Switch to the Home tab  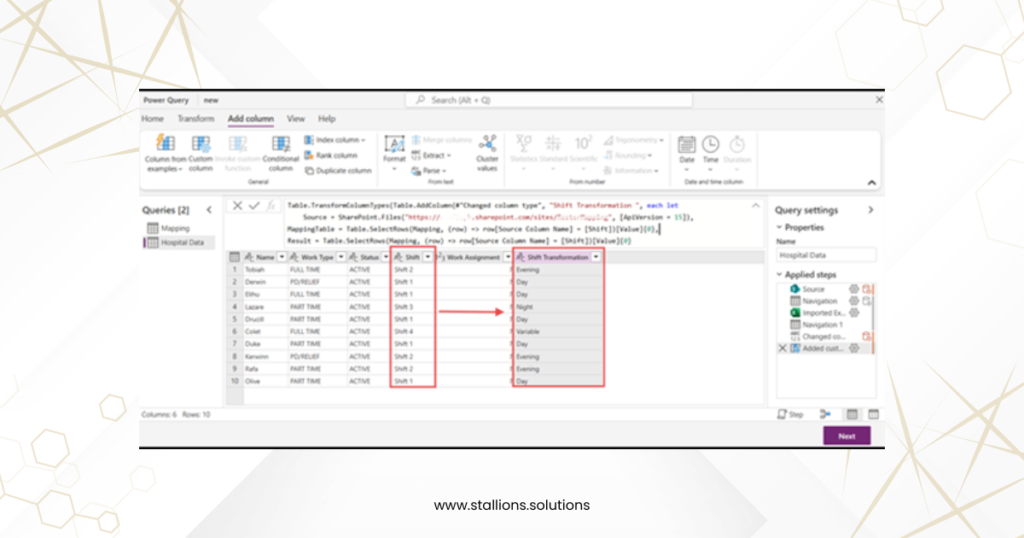pyautogui.click(x=153, y=119)
